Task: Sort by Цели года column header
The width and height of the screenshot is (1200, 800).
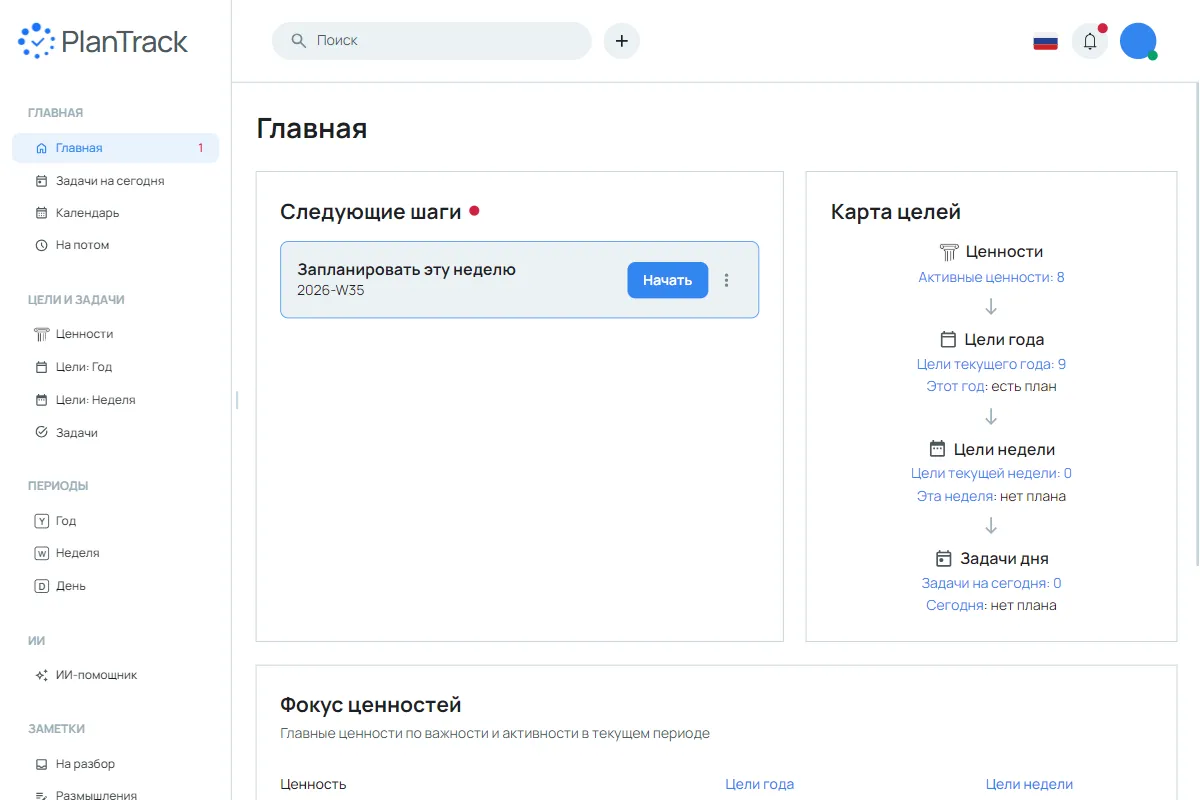Action: point(760,784)
